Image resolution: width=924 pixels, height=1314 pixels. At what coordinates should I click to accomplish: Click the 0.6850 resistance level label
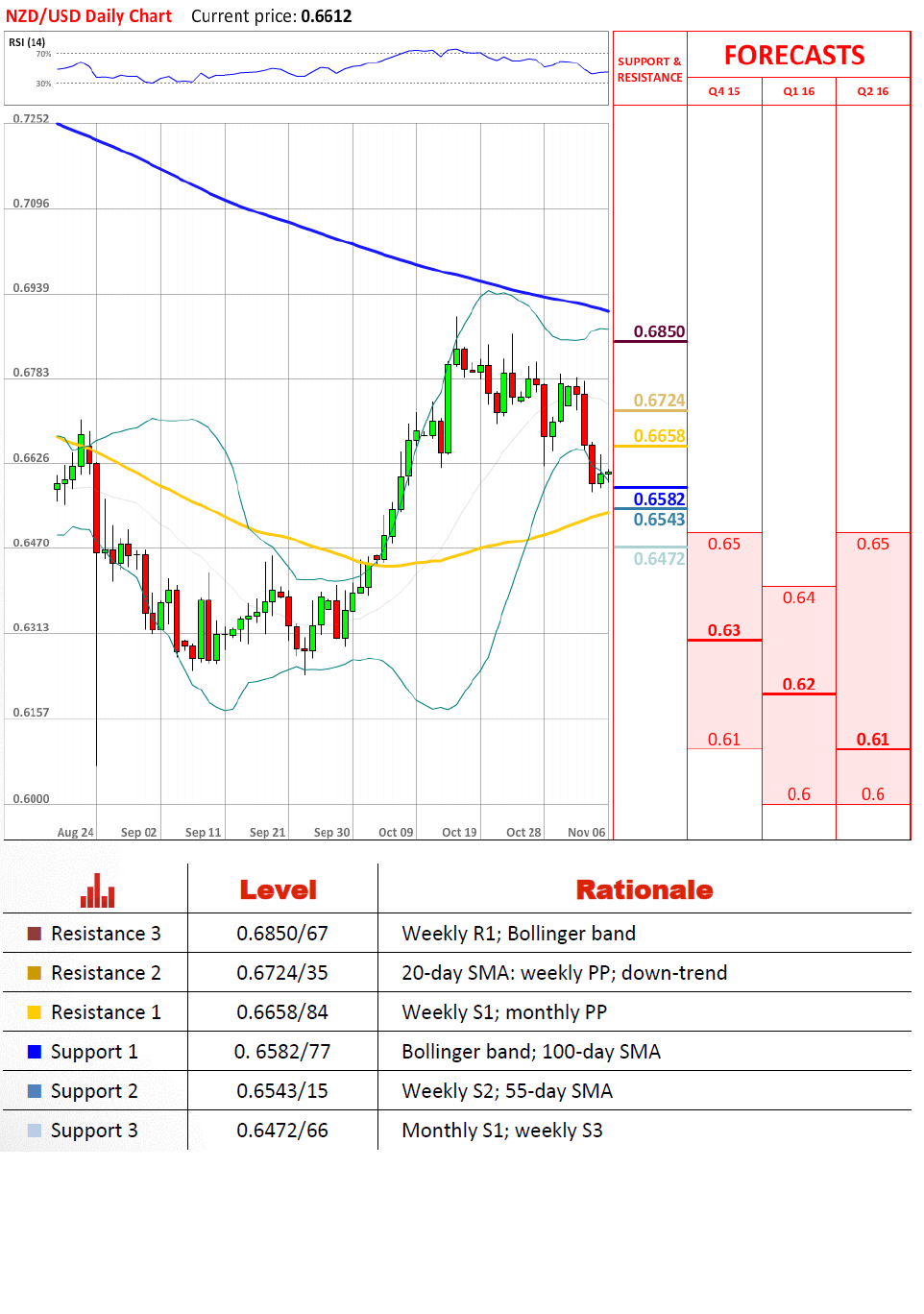(660, 331)
